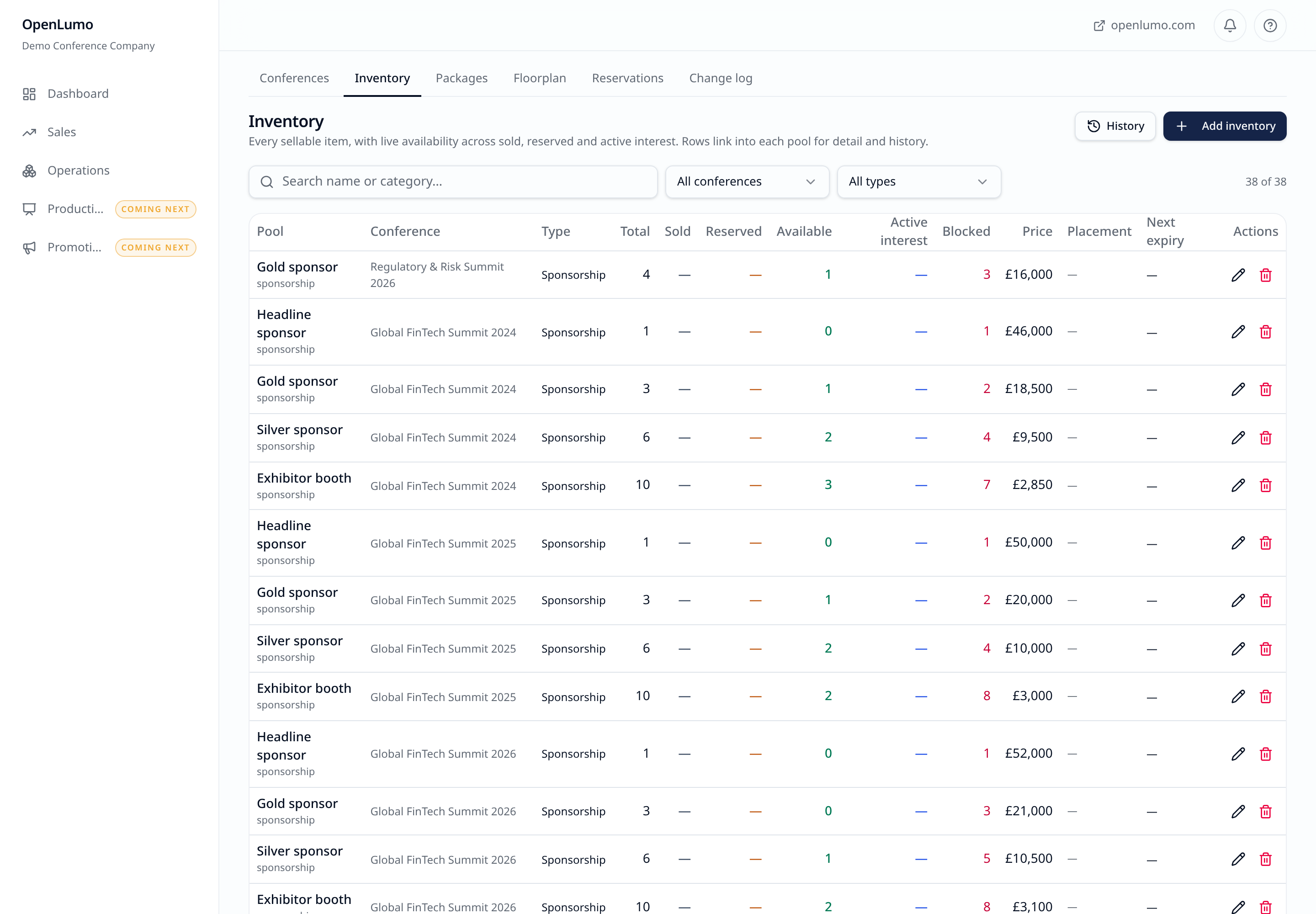Open the Packages tab

[x=462, y=79]
